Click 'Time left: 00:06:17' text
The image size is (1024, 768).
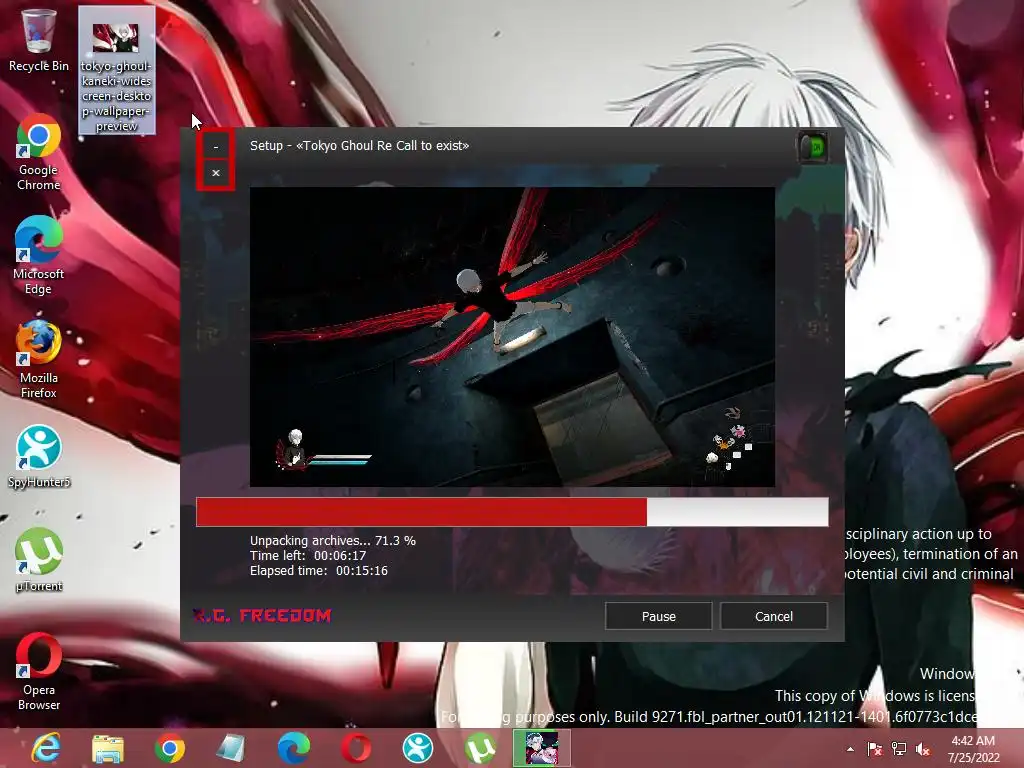pyautogui.click(x=308, y=556)
